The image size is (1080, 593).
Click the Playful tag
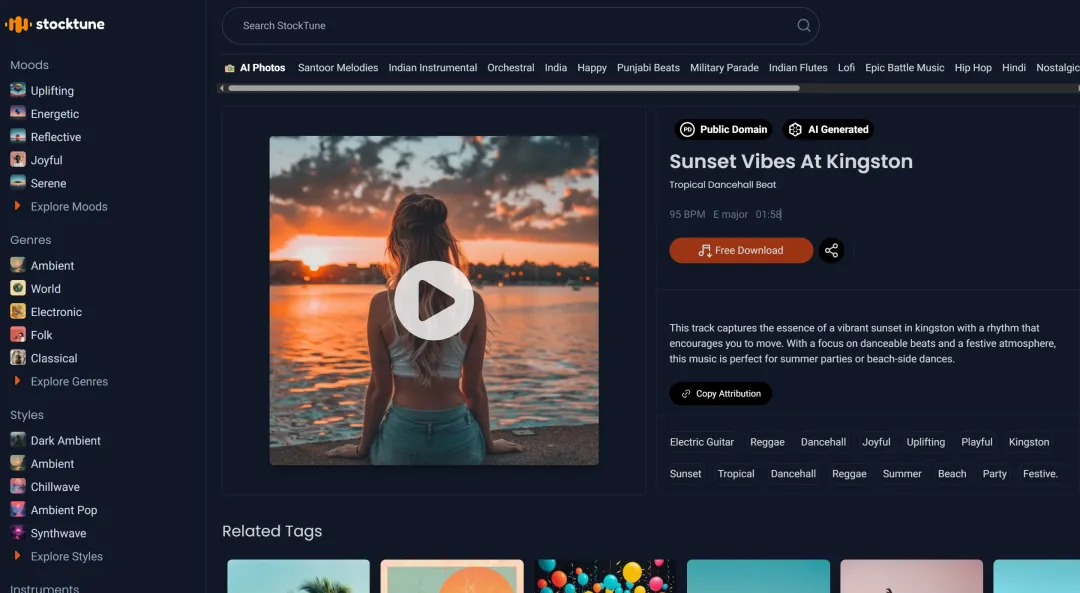(x=977, y=442)
